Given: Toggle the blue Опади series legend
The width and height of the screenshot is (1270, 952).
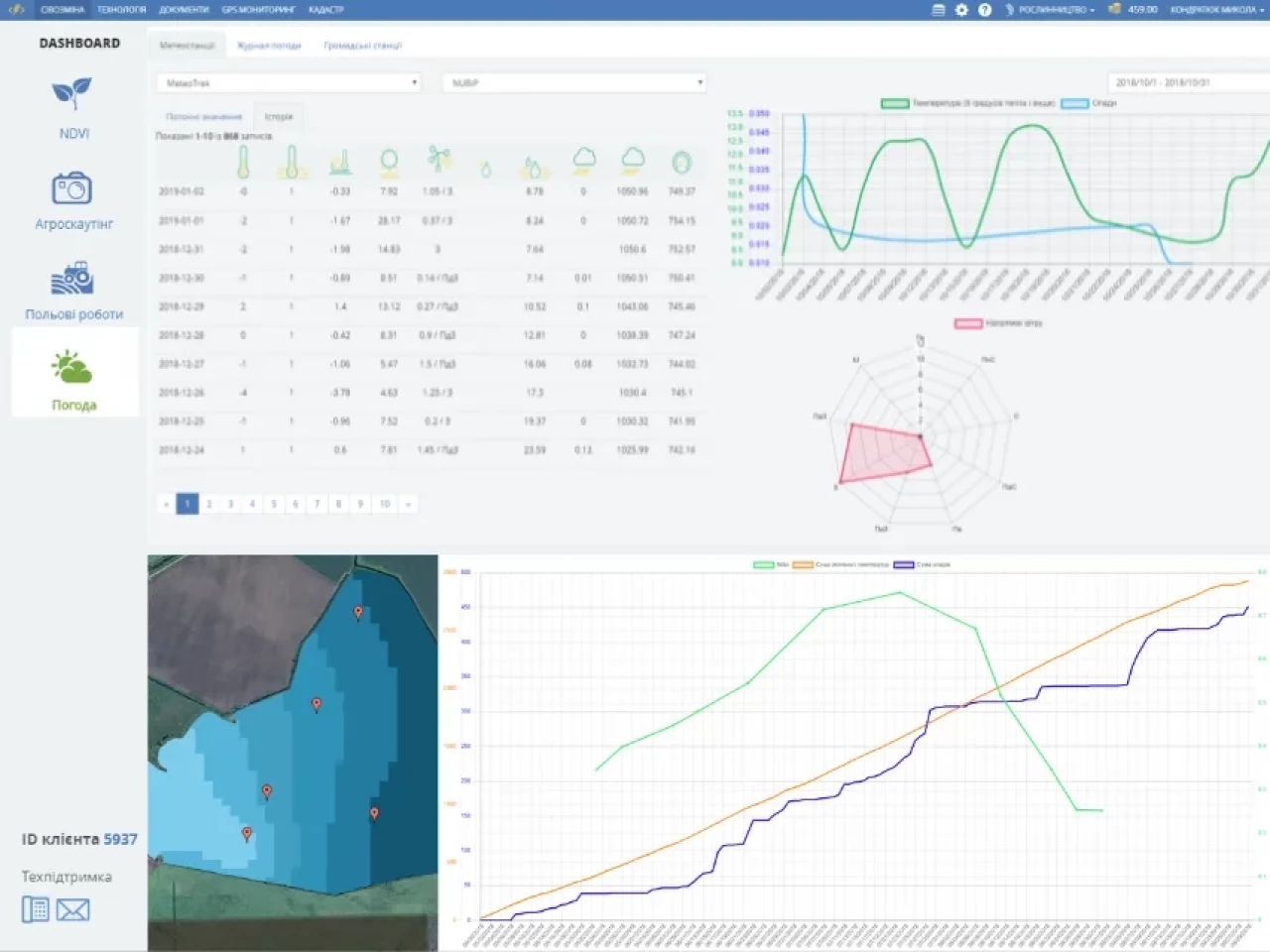Looking at the screenshot, I should tap(1074, 103).
